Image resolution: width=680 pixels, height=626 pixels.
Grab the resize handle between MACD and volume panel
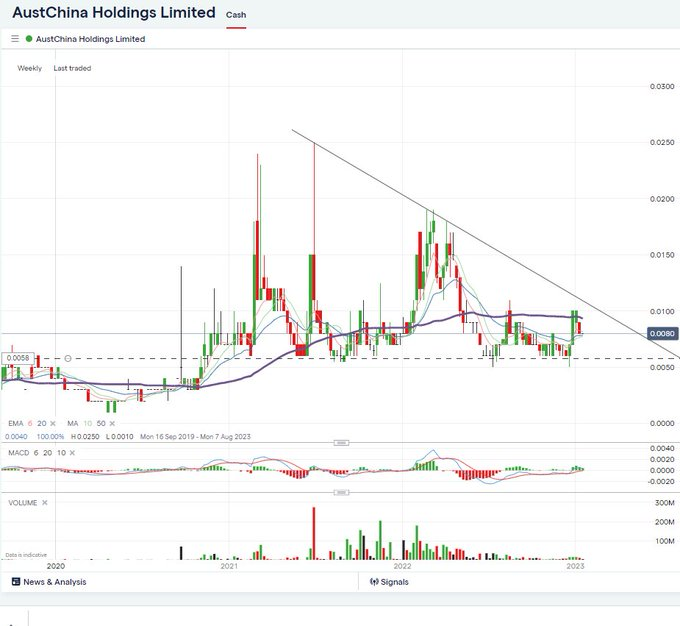(341, 493)
